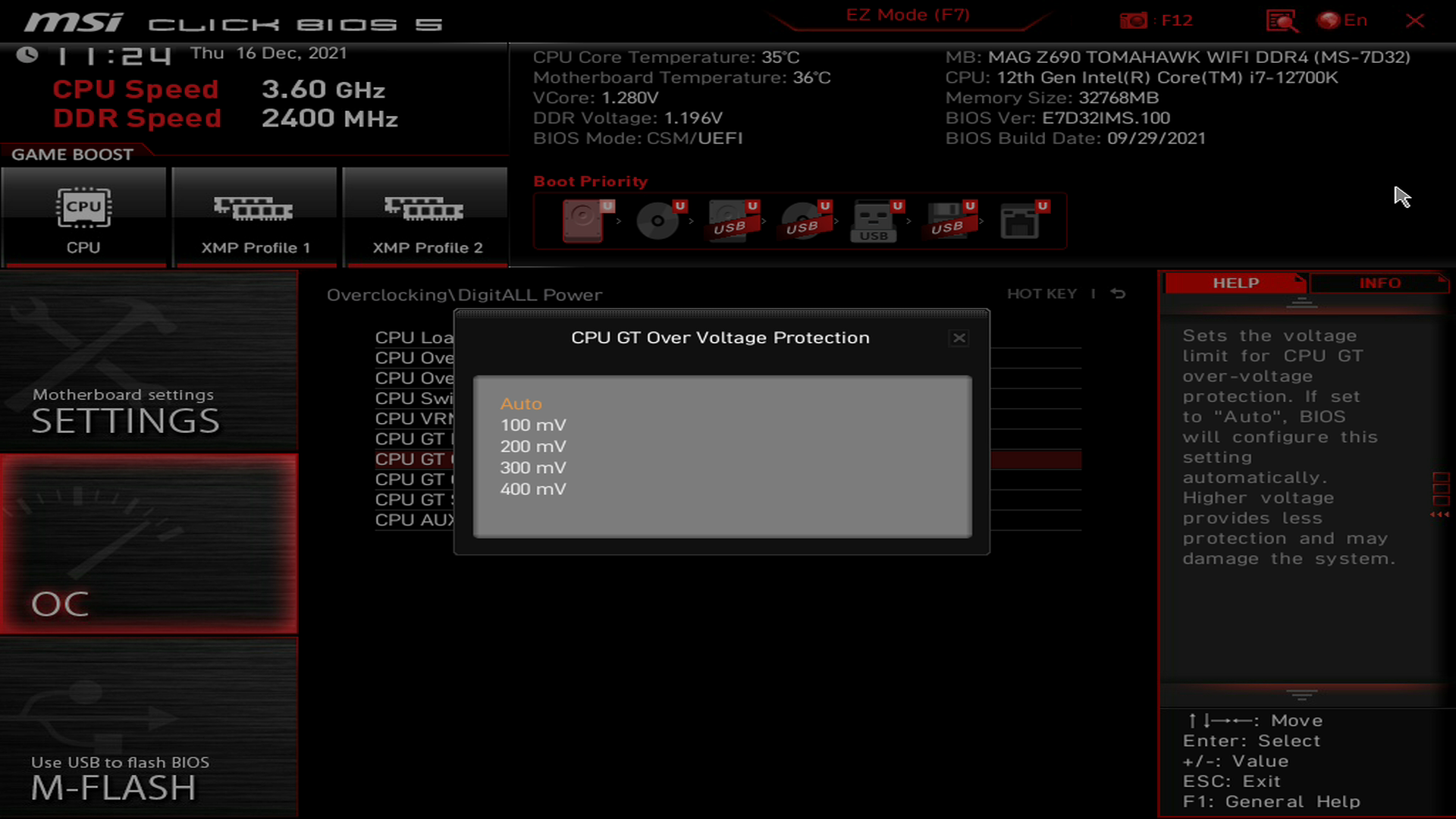Choose 400 mV protection limit
The image size is (1456, 819).
[533, 488]
